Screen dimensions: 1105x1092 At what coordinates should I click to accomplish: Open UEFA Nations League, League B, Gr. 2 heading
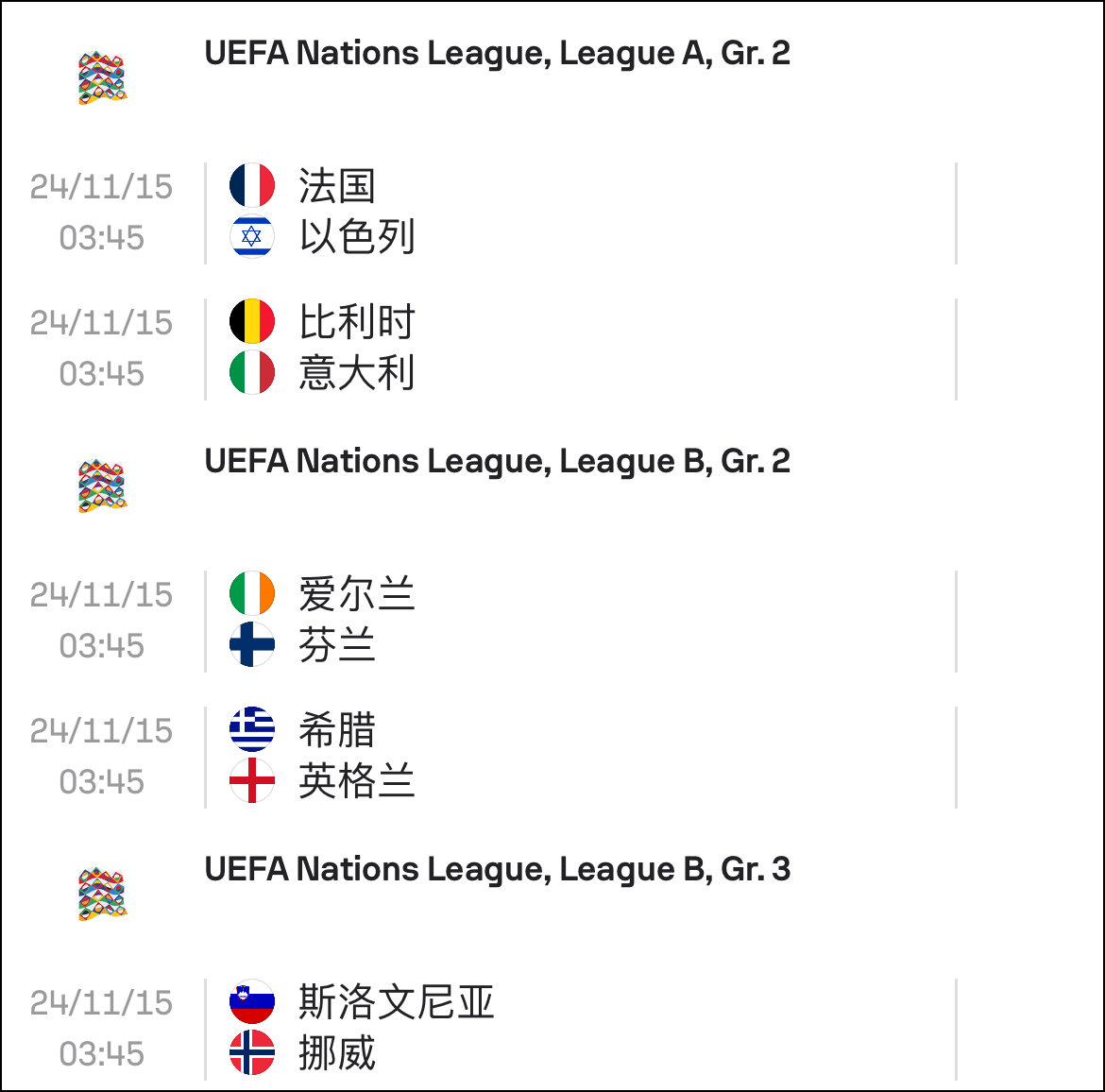[x=498, y=461]
